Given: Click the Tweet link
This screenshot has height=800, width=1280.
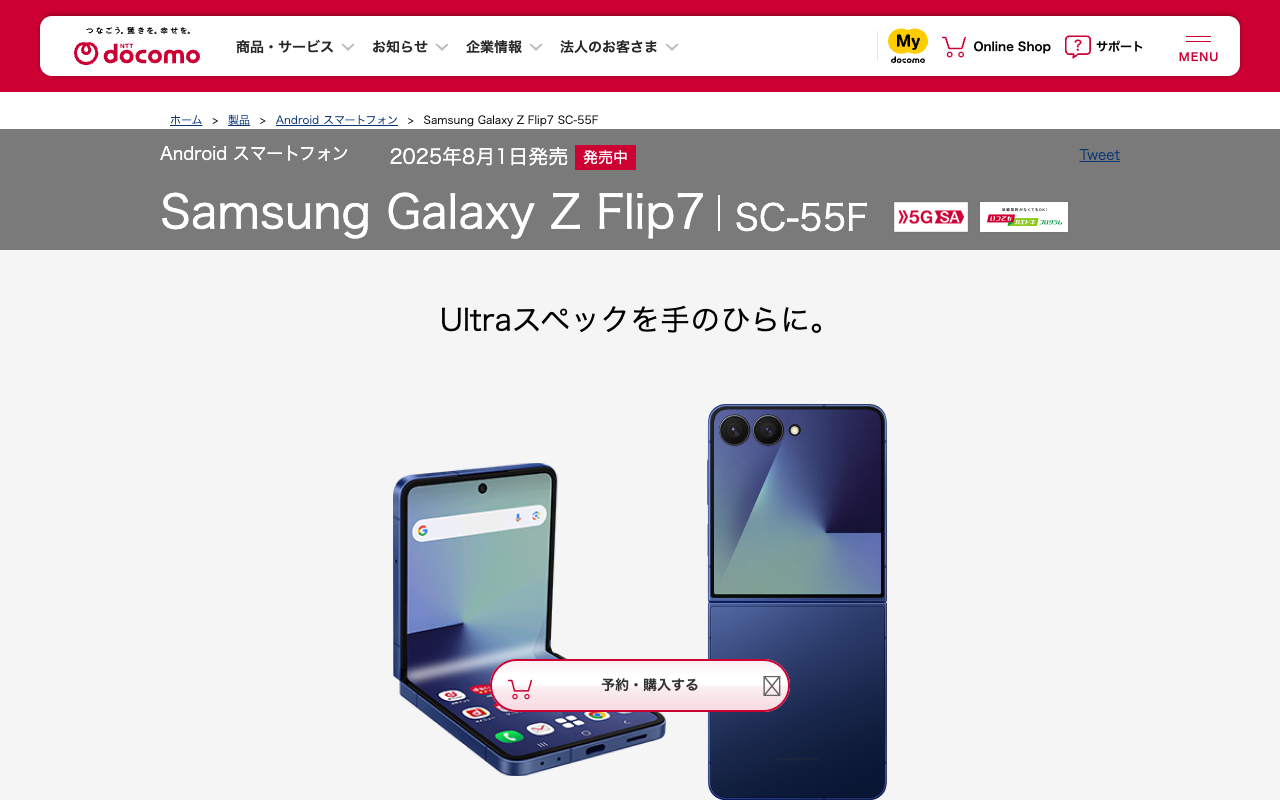Looking at the screenshot, I should (x=1100, y=155).
